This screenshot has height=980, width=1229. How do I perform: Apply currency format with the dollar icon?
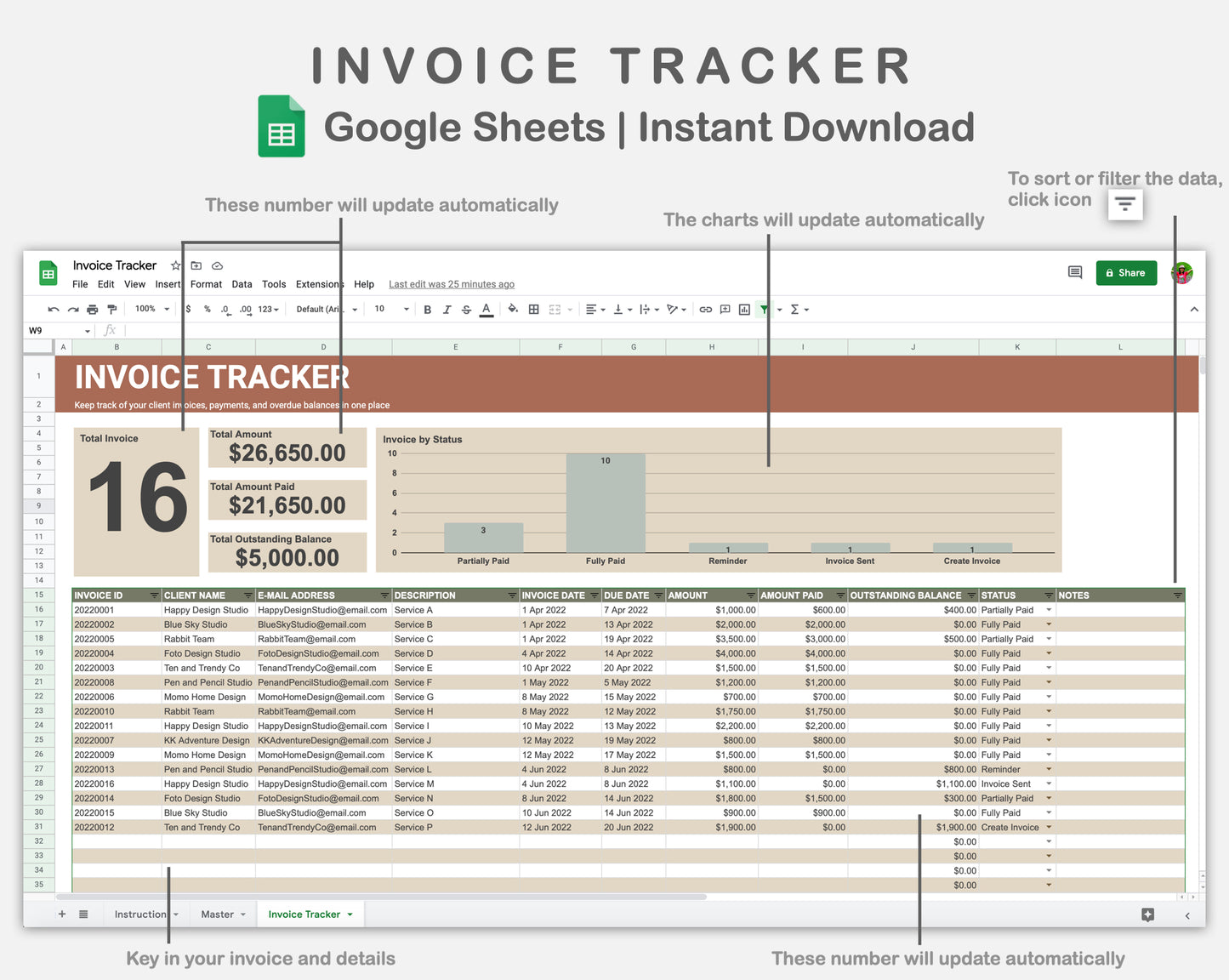tap(188, 309)
